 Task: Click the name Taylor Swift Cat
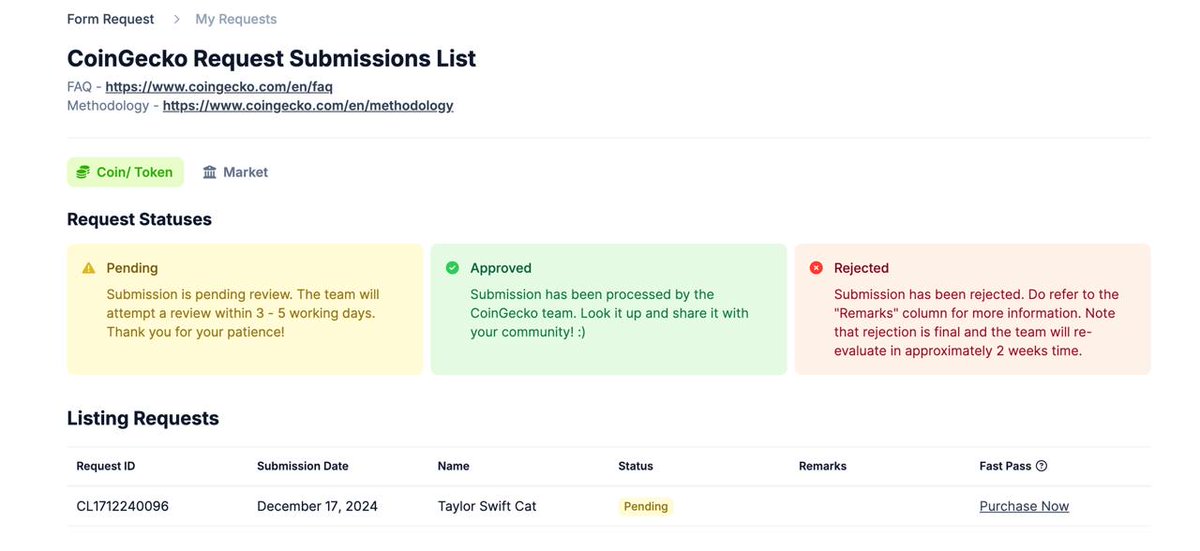click(x=487, y=506)
